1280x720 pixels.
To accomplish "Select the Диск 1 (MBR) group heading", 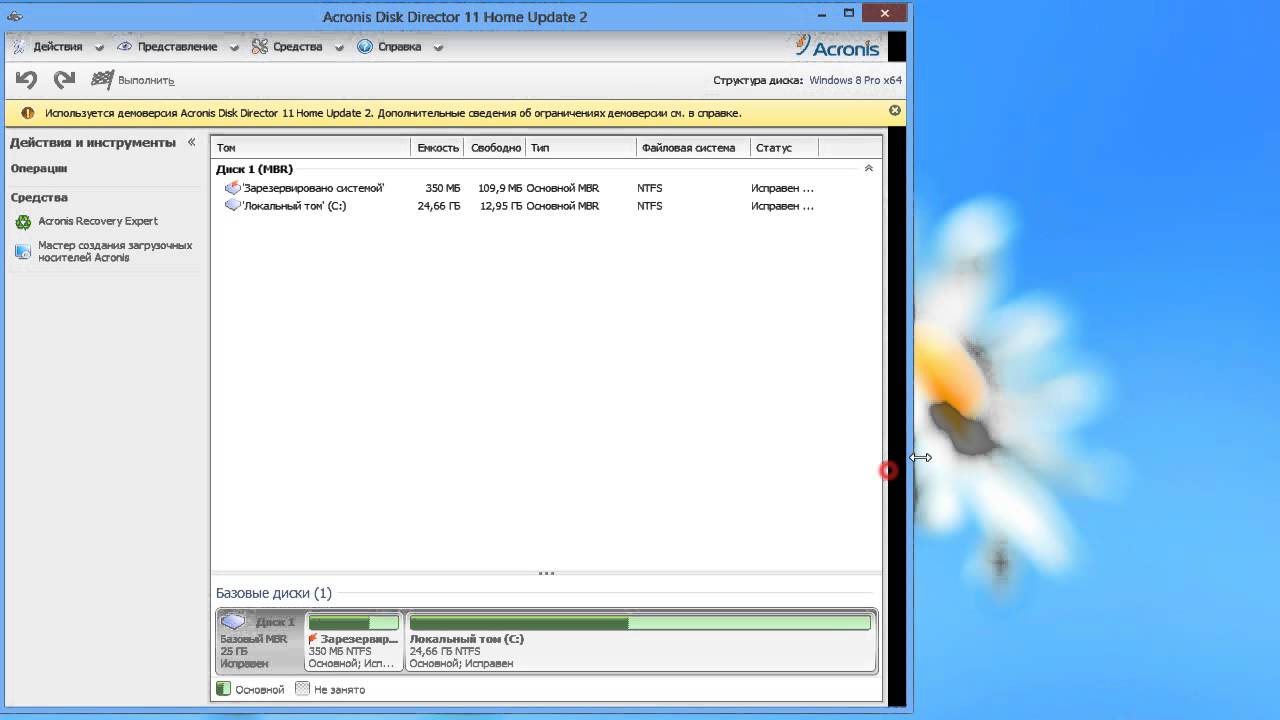I will 254,169.
